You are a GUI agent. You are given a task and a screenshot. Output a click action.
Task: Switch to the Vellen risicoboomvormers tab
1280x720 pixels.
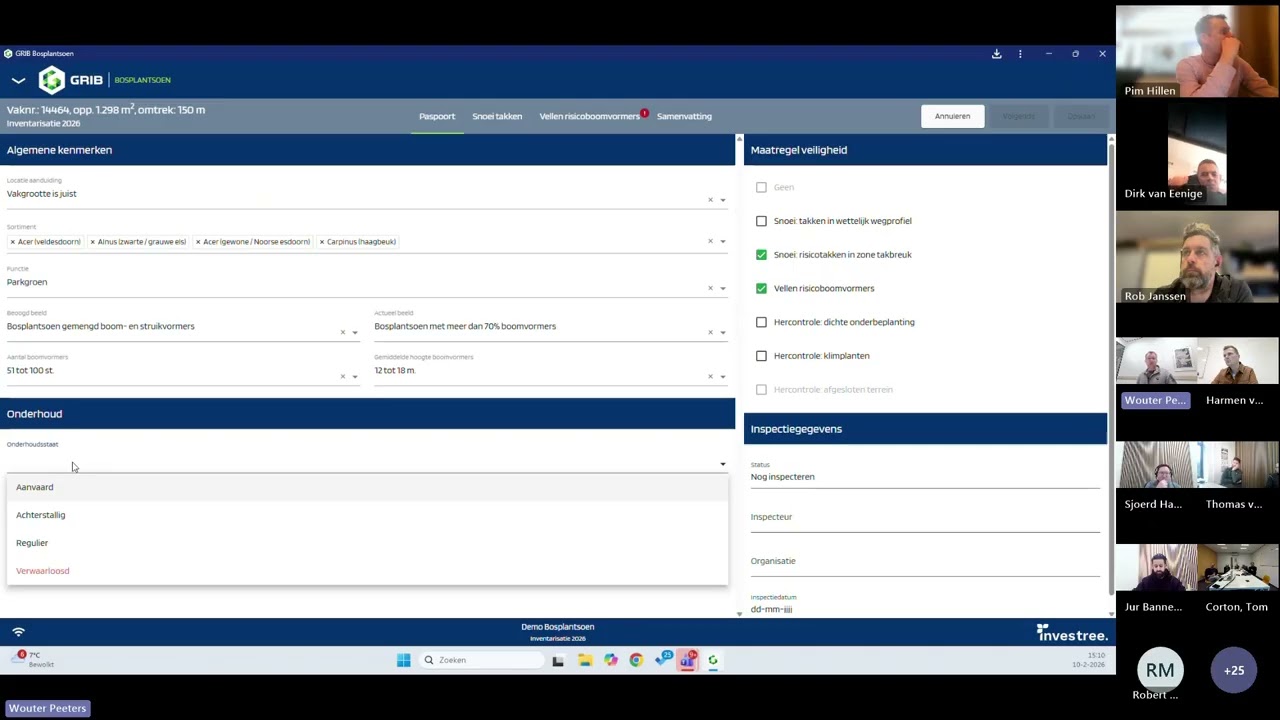coord(590,116)
